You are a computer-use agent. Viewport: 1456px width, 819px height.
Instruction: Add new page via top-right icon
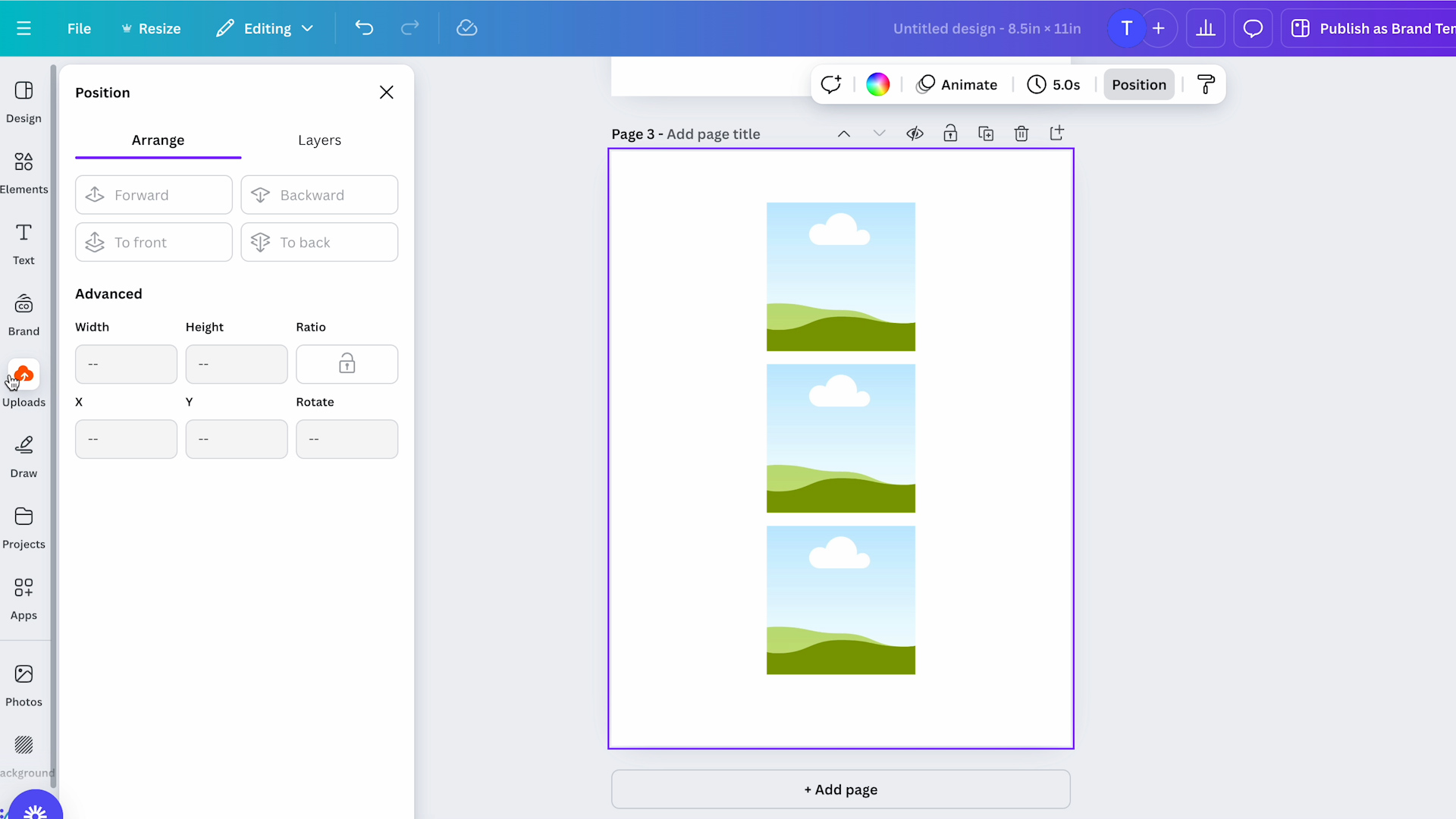(x=1057, y=133)
